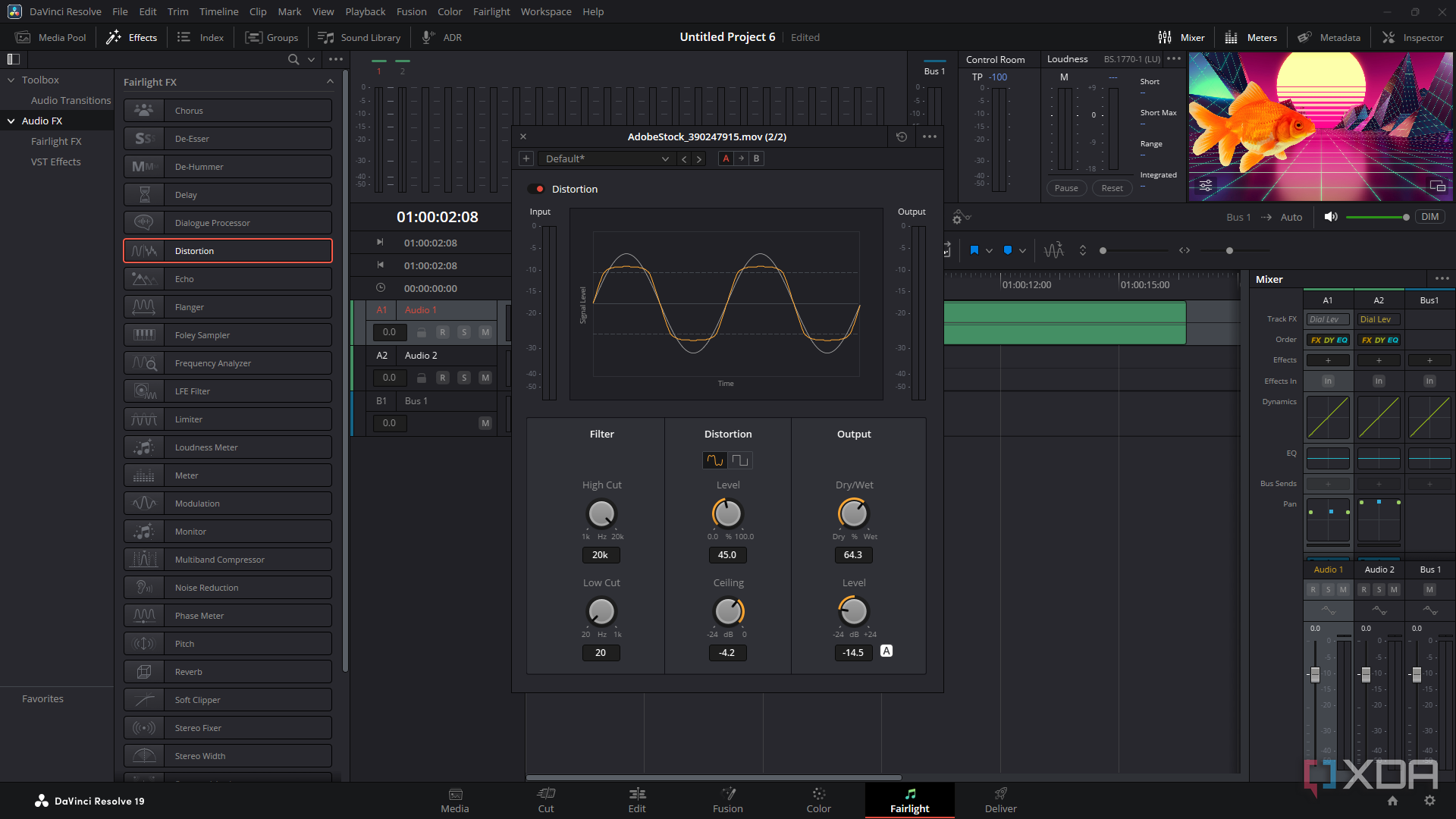Open the Default preset dropdown
This screenshot has height=819, width=1456.
(607, 158)
